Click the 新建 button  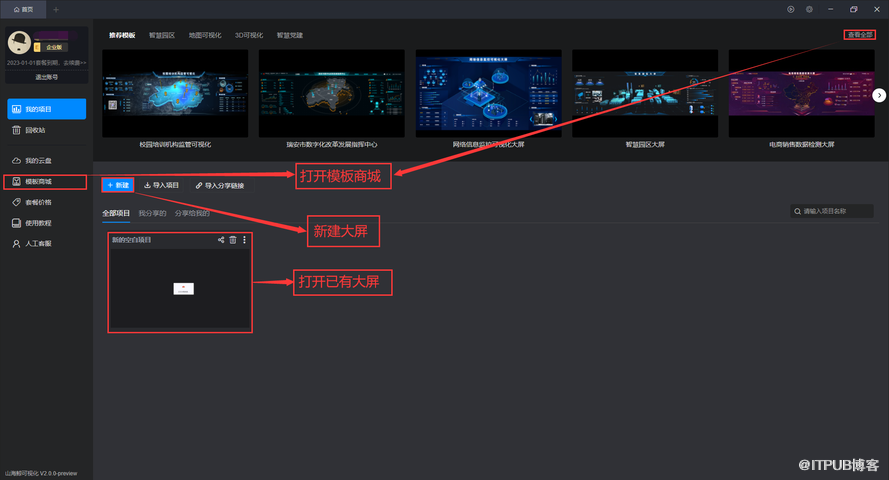[118, 185]
